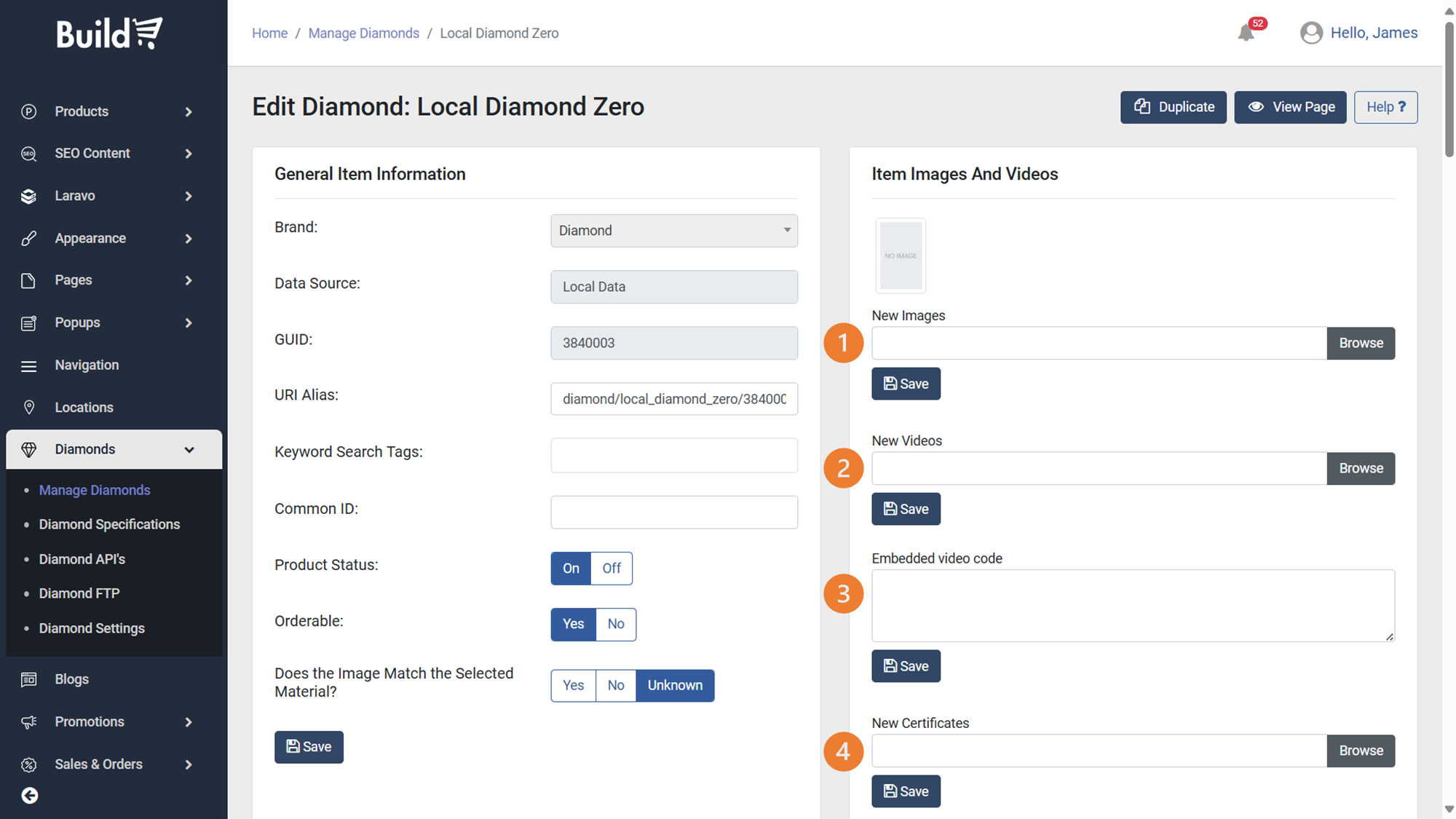The image size is (1456, 819).
Task: Expand the Products menu chevron
Action: click(189, 111)
